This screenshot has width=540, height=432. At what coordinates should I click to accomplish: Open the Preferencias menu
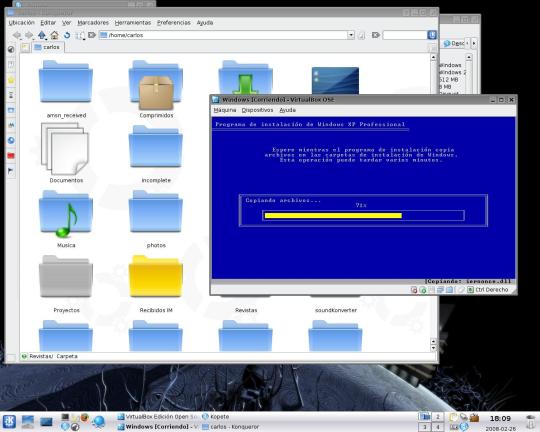(x=174, y=23)
